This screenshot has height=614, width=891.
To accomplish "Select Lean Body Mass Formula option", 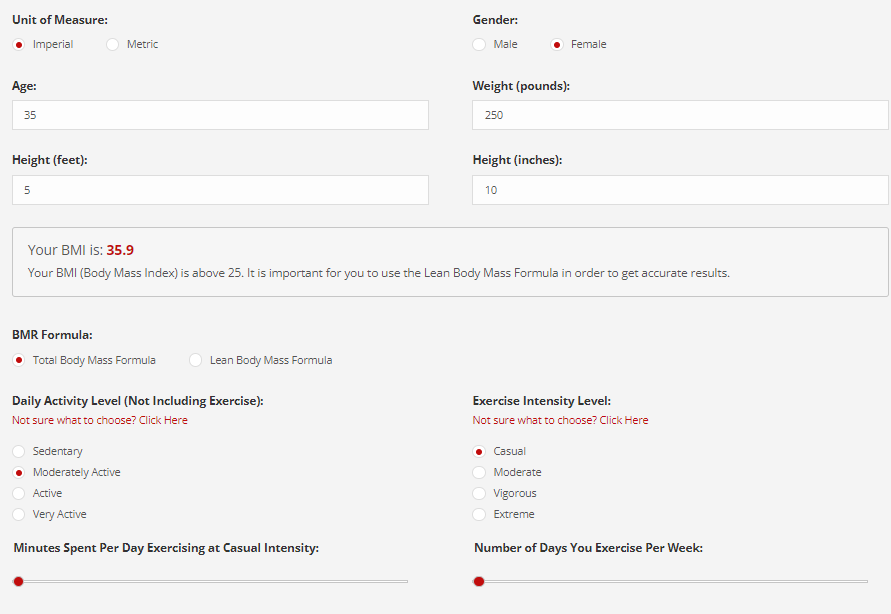I will [x=195, y=360].
